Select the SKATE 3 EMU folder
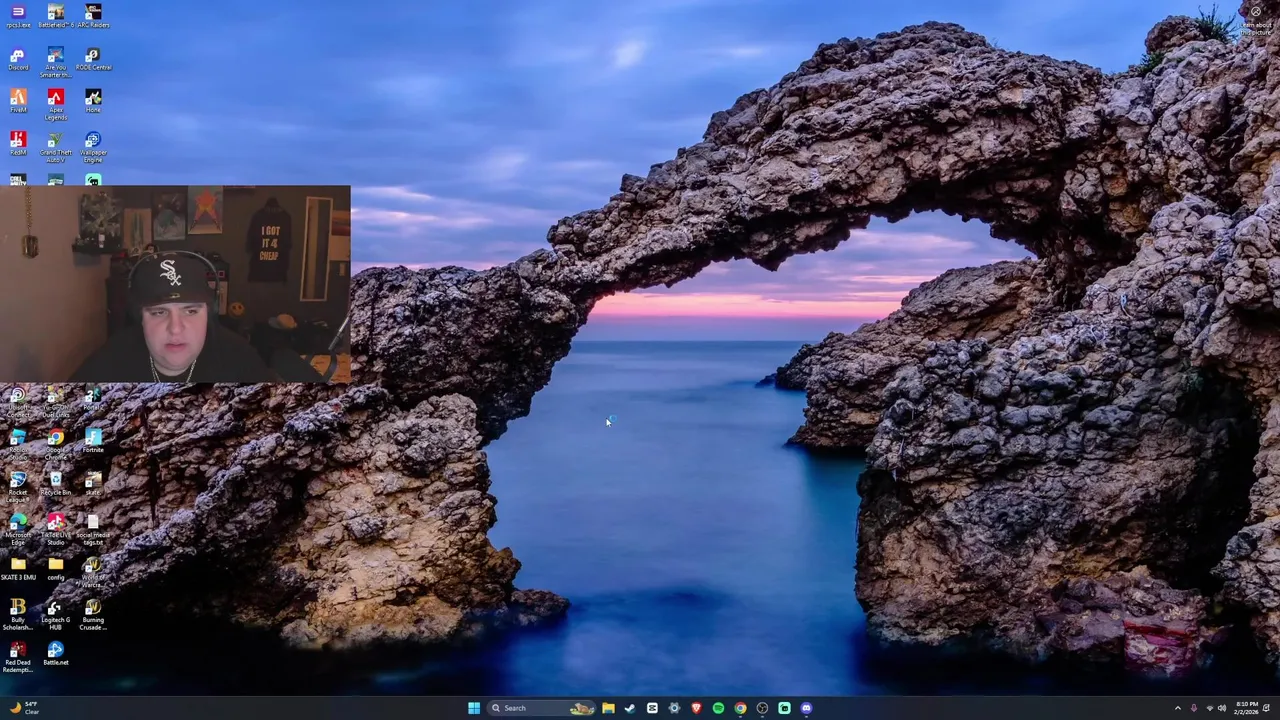 click(18, 568)
